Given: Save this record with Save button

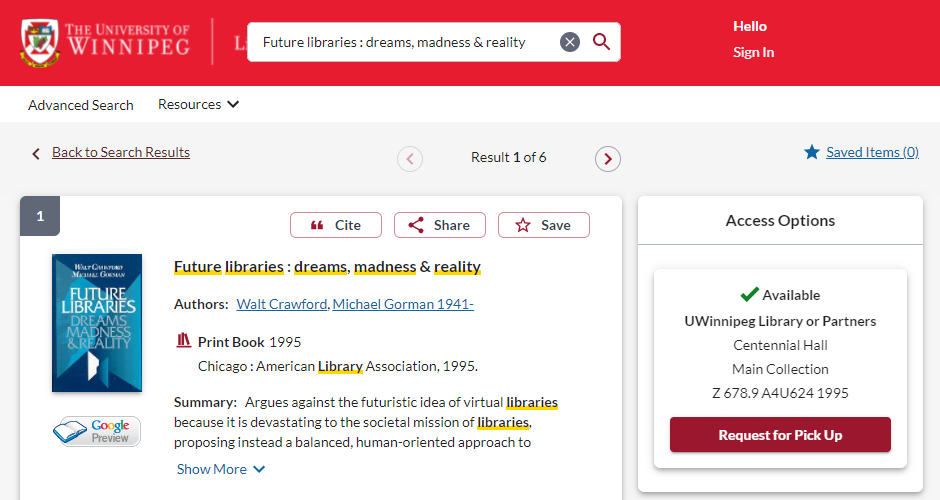Looking at the screenshot, I should point(544,225).
